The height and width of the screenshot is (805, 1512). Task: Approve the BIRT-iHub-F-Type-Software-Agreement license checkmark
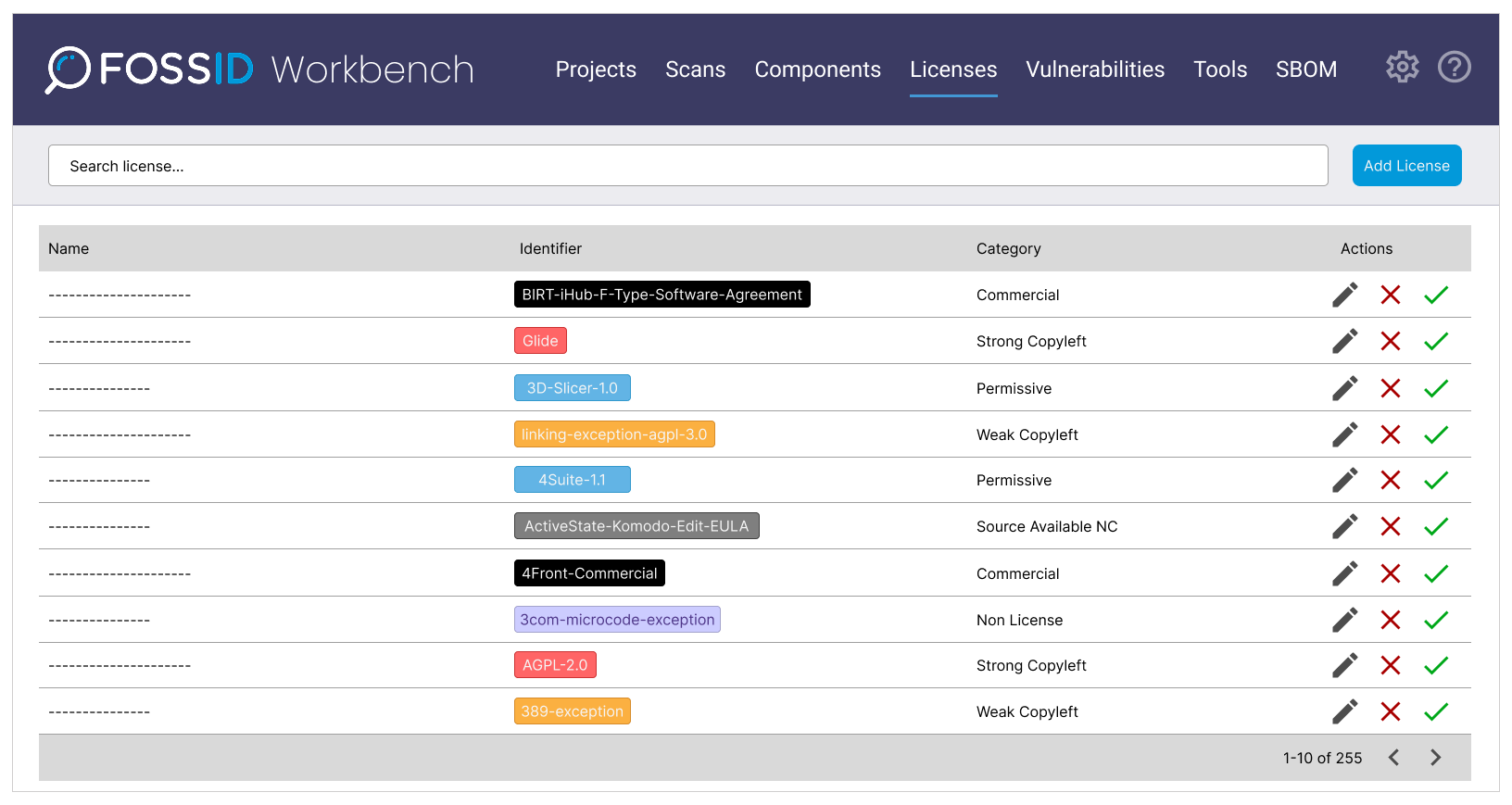coord(1436,295)
